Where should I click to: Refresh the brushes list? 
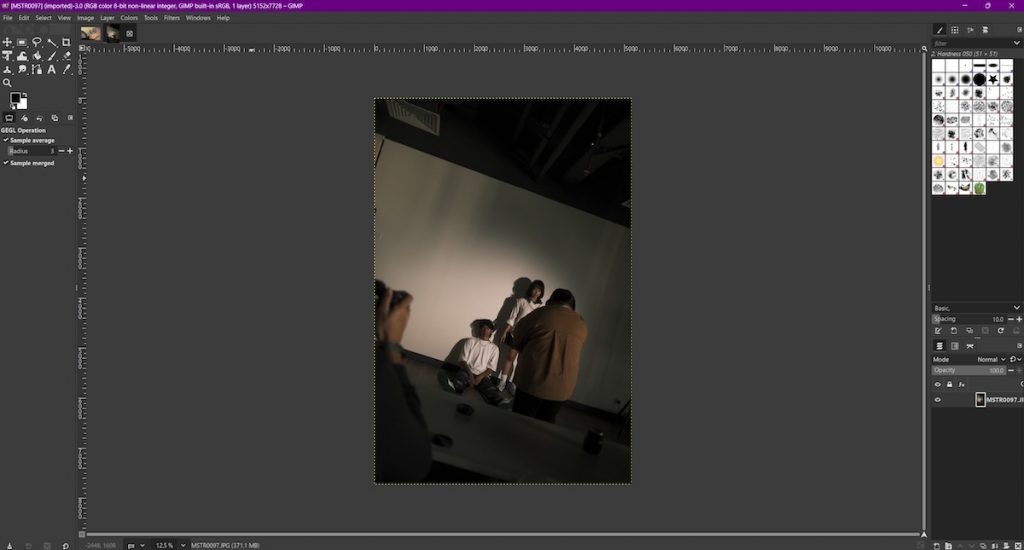click(1000, 331)
